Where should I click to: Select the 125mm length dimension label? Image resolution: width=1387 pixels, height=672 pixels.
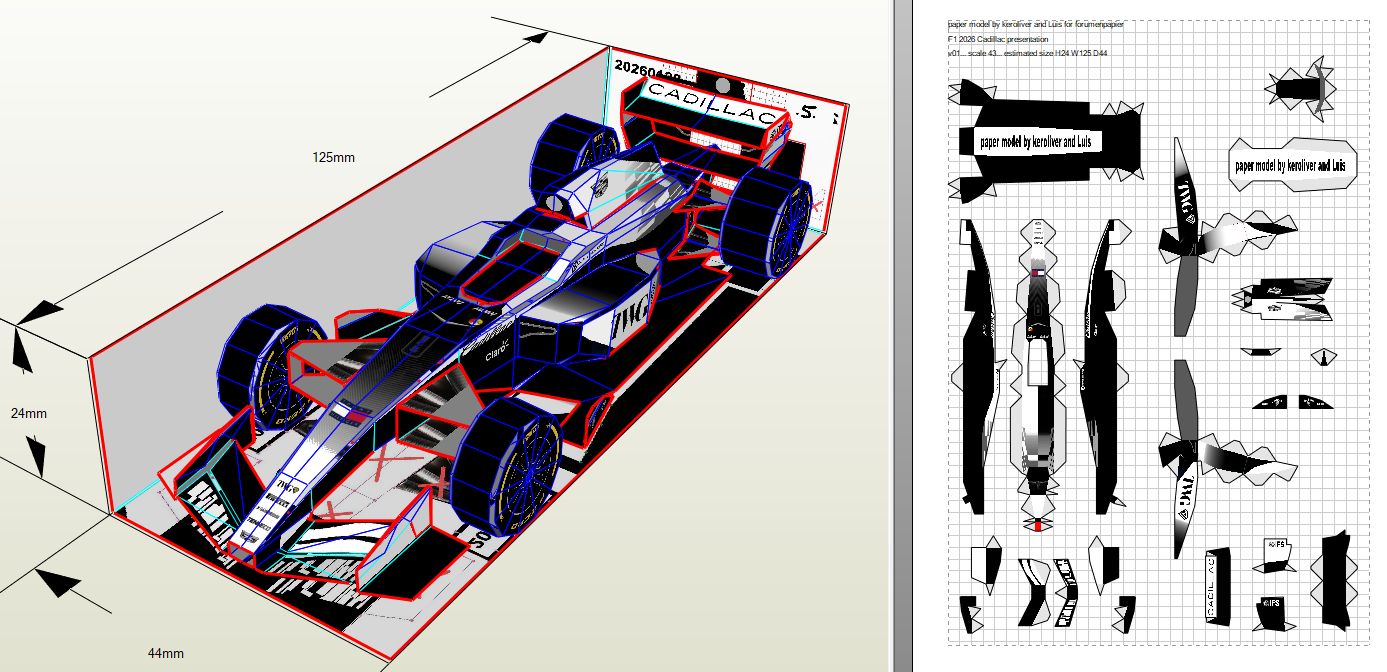click(x=334, y=157)
